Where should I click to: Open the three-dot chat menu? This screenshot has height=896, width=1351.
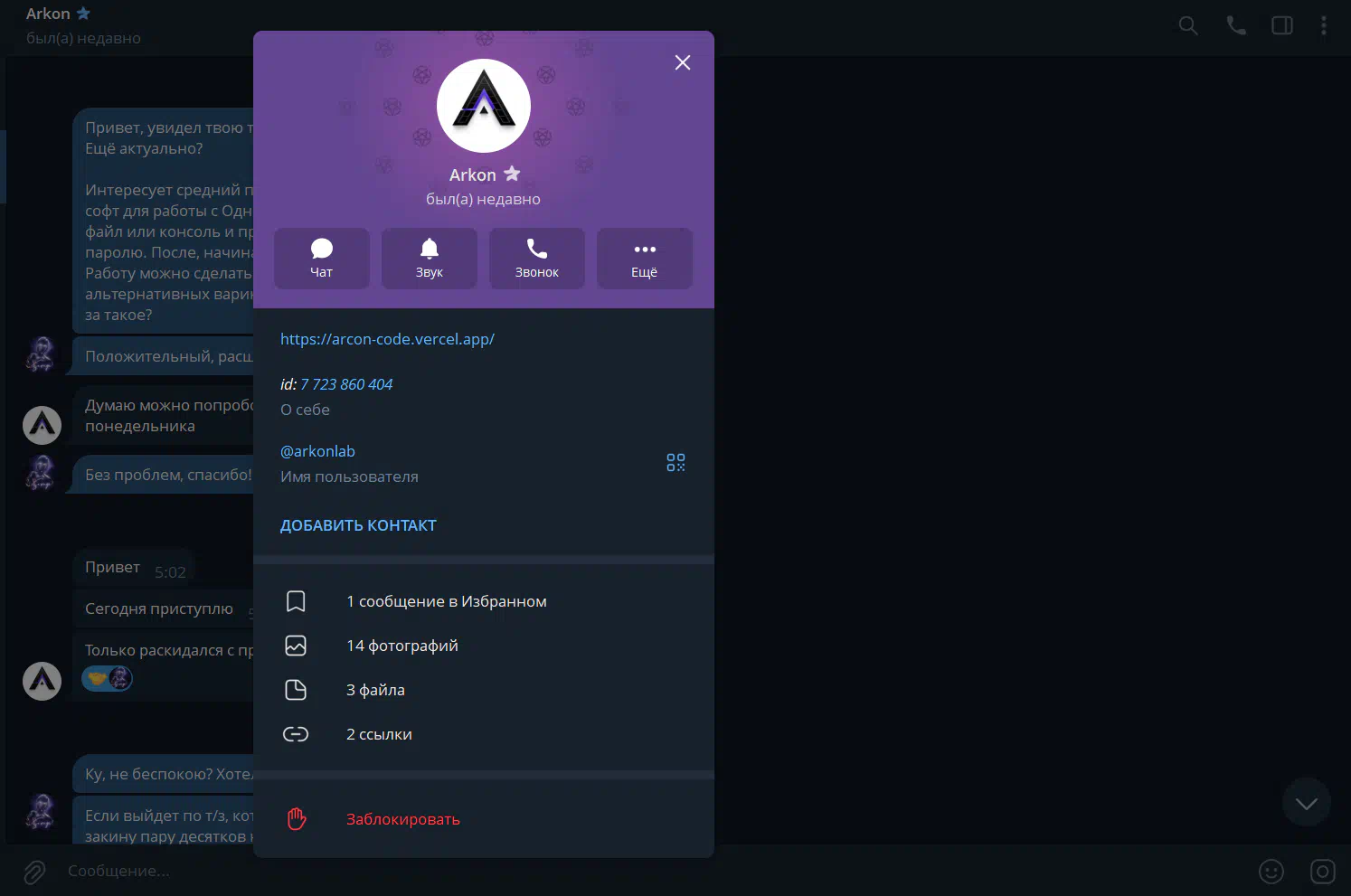click(x=1323, y=25)
